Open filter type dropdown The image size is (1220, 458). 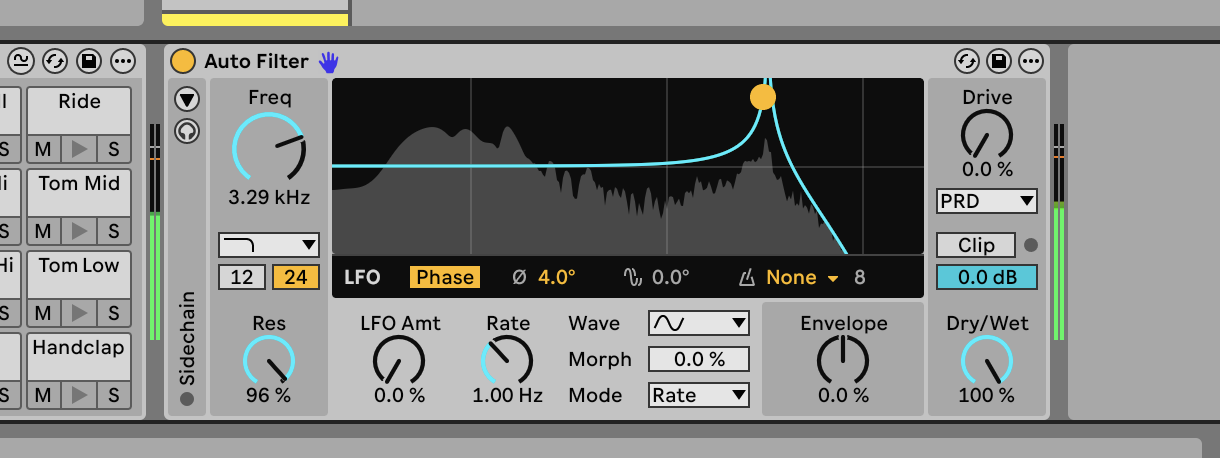tap(269, 244)
